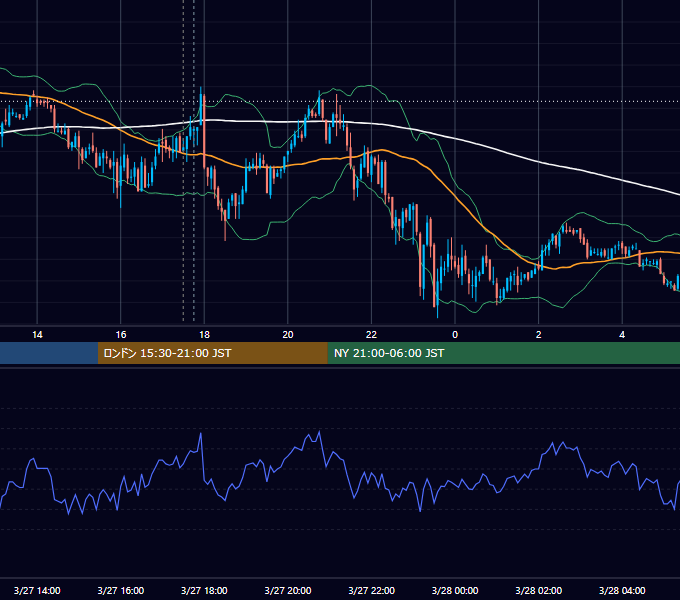The image size is (680, 600).
Task: Click the 3/27 20:00 date label
Action: click(x=288, y=590)
